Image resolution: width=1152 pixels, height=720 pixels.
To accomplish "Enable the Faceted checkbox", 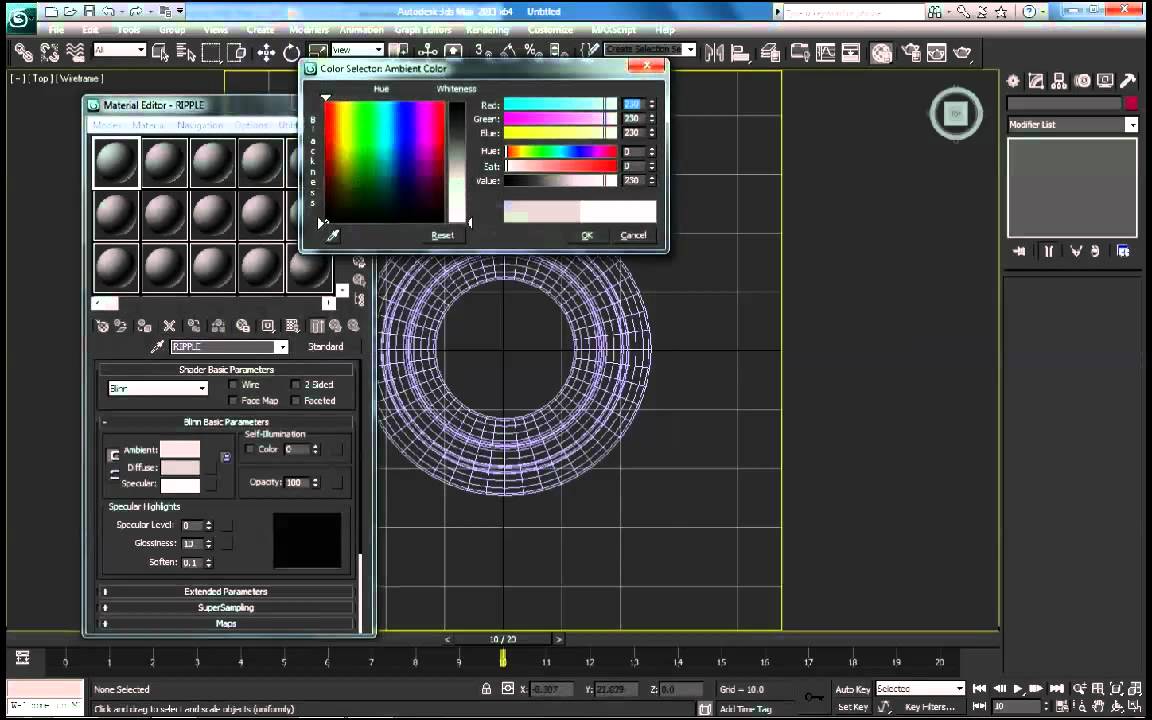I will [x=295, y=400].
